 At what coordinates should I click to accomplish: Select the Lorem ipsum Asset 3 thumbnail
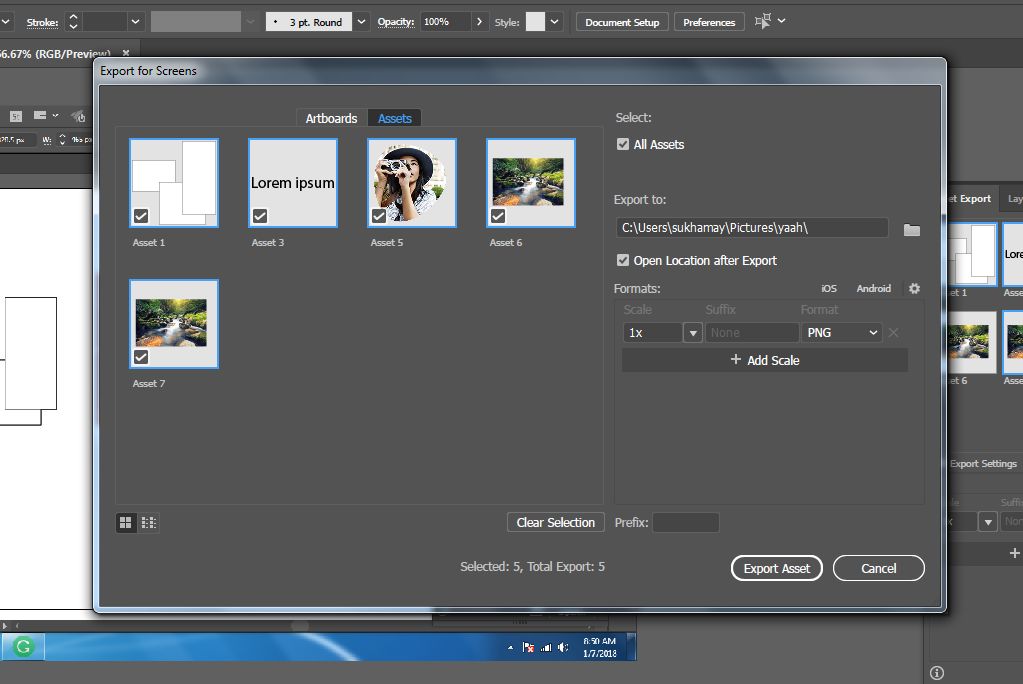[x=293, y=183]
